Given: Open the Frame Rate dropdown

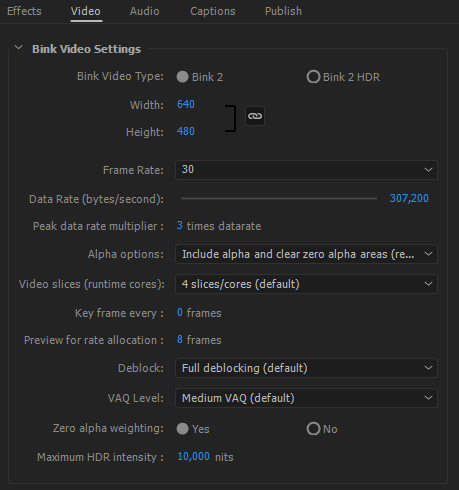Looking at the screenshot, I should 306,170.
